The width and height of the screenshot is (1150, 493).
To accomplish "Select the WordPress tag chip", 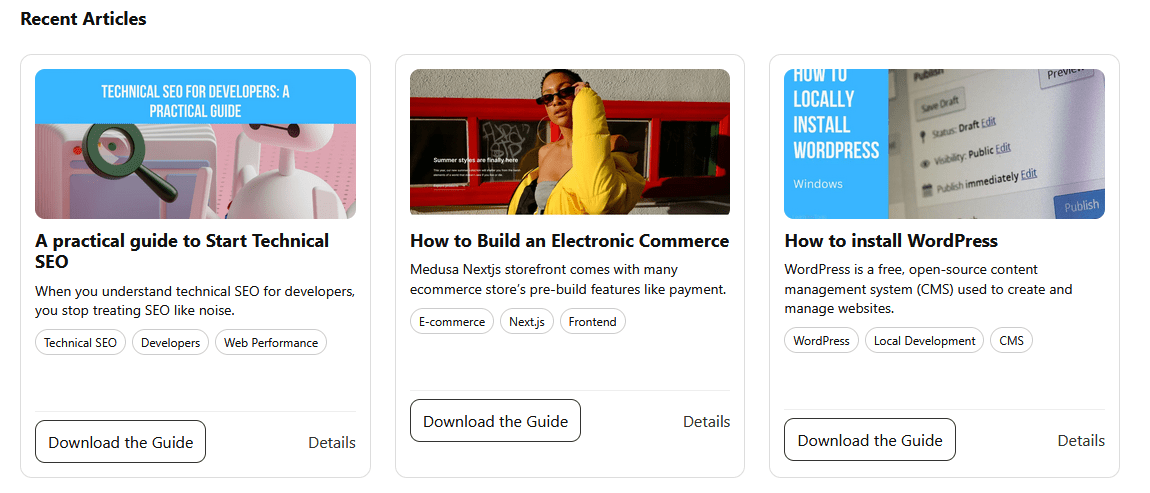I will pyautogui.click(x=821, y=340).
